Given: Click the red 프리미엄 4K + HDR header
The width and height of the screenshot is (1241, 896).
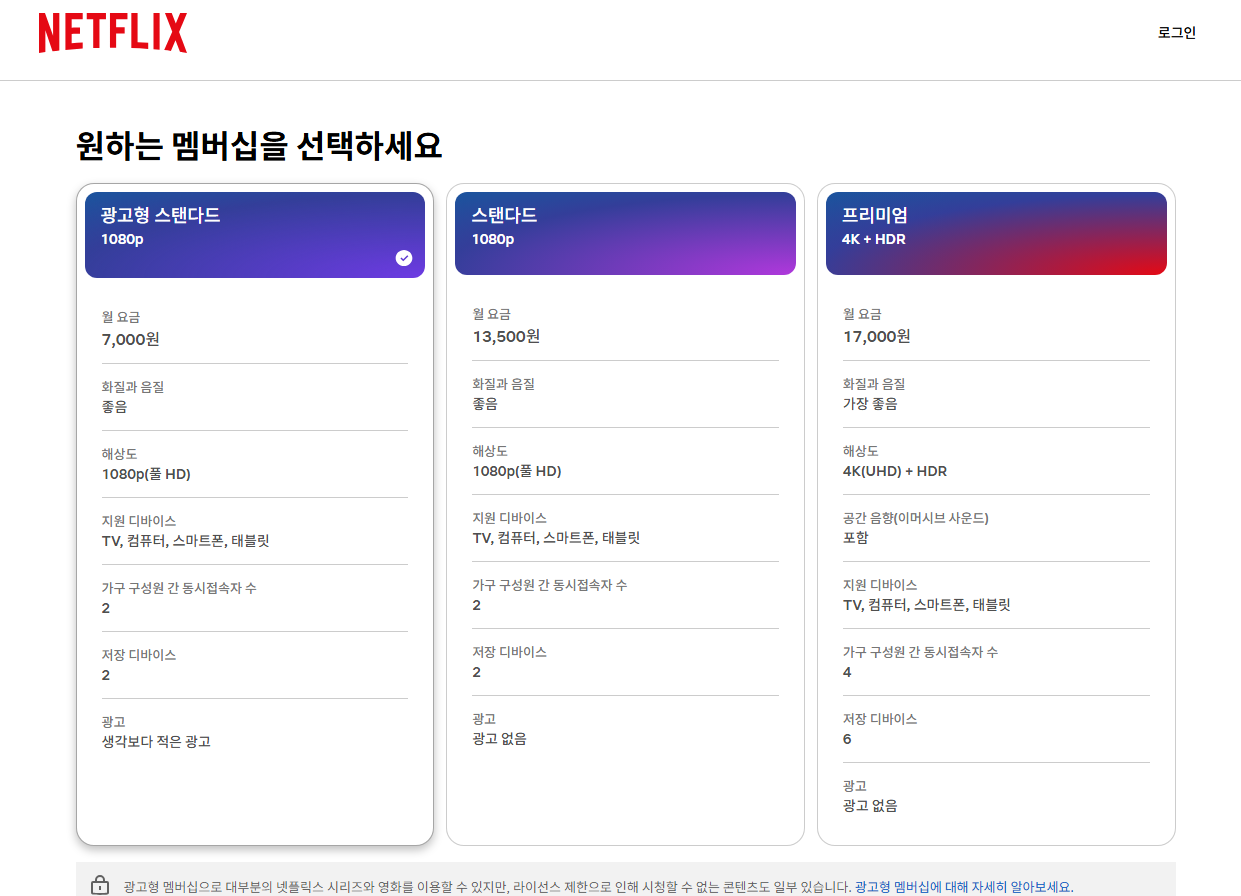Looking at the screenshot, I should pyautogui.click(x=996, y=232).
